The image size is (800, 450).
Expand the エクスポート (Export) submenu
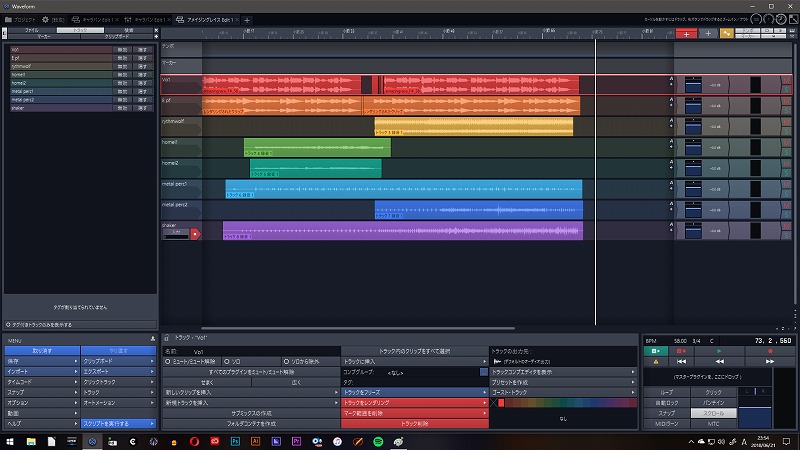[117, 371]
